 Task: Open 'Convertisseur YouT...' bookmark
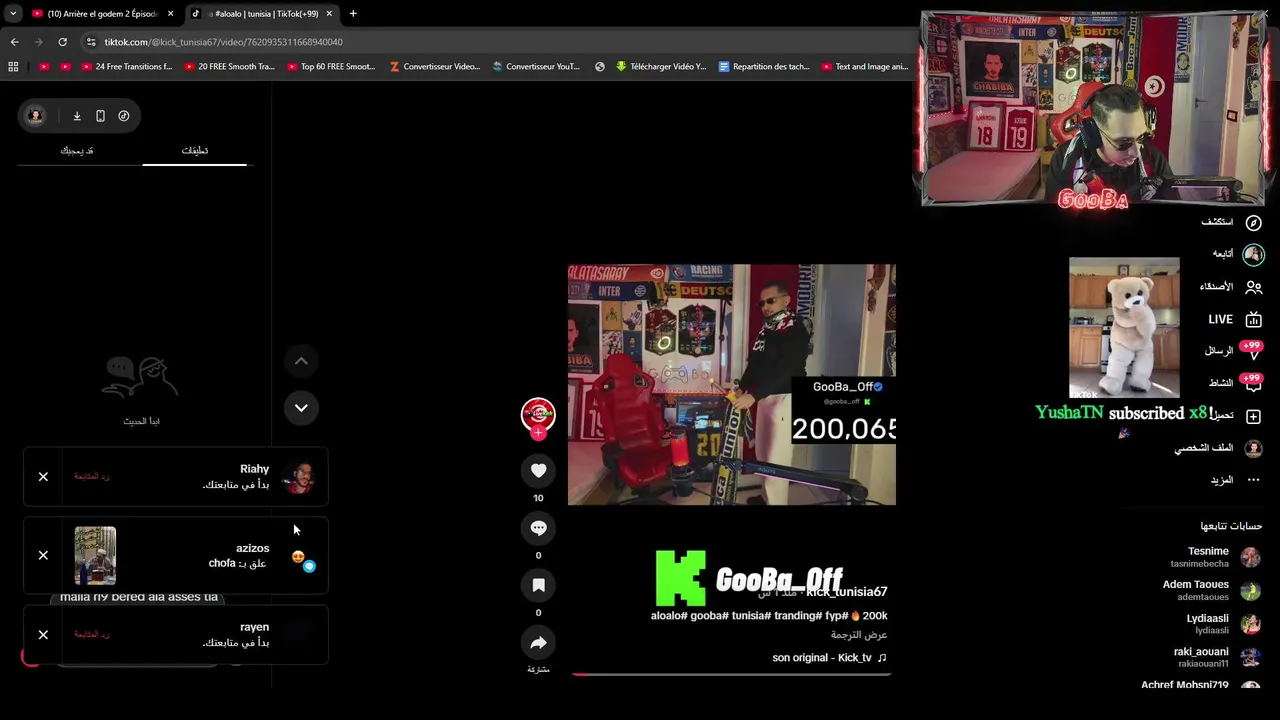(x=536, y=67)
